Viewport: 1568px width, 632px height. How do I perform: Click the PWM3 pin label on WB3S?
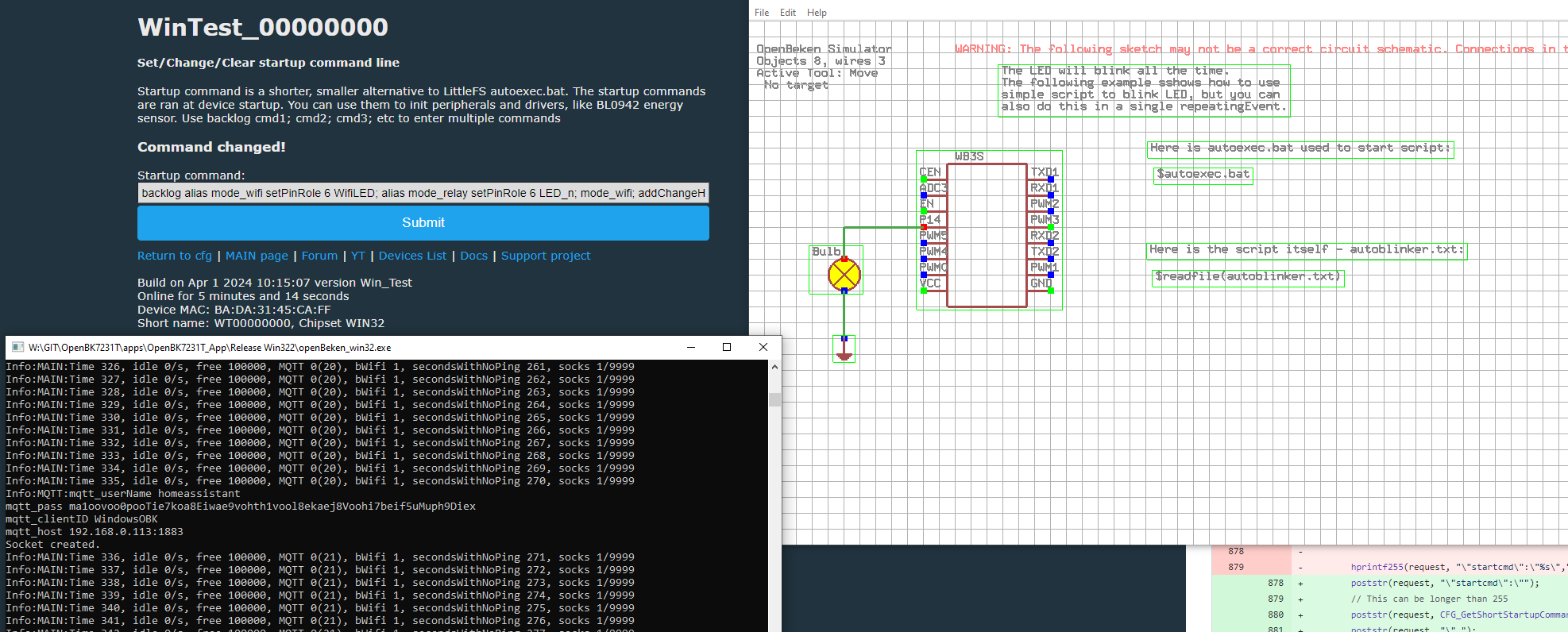coord(1045,220)
